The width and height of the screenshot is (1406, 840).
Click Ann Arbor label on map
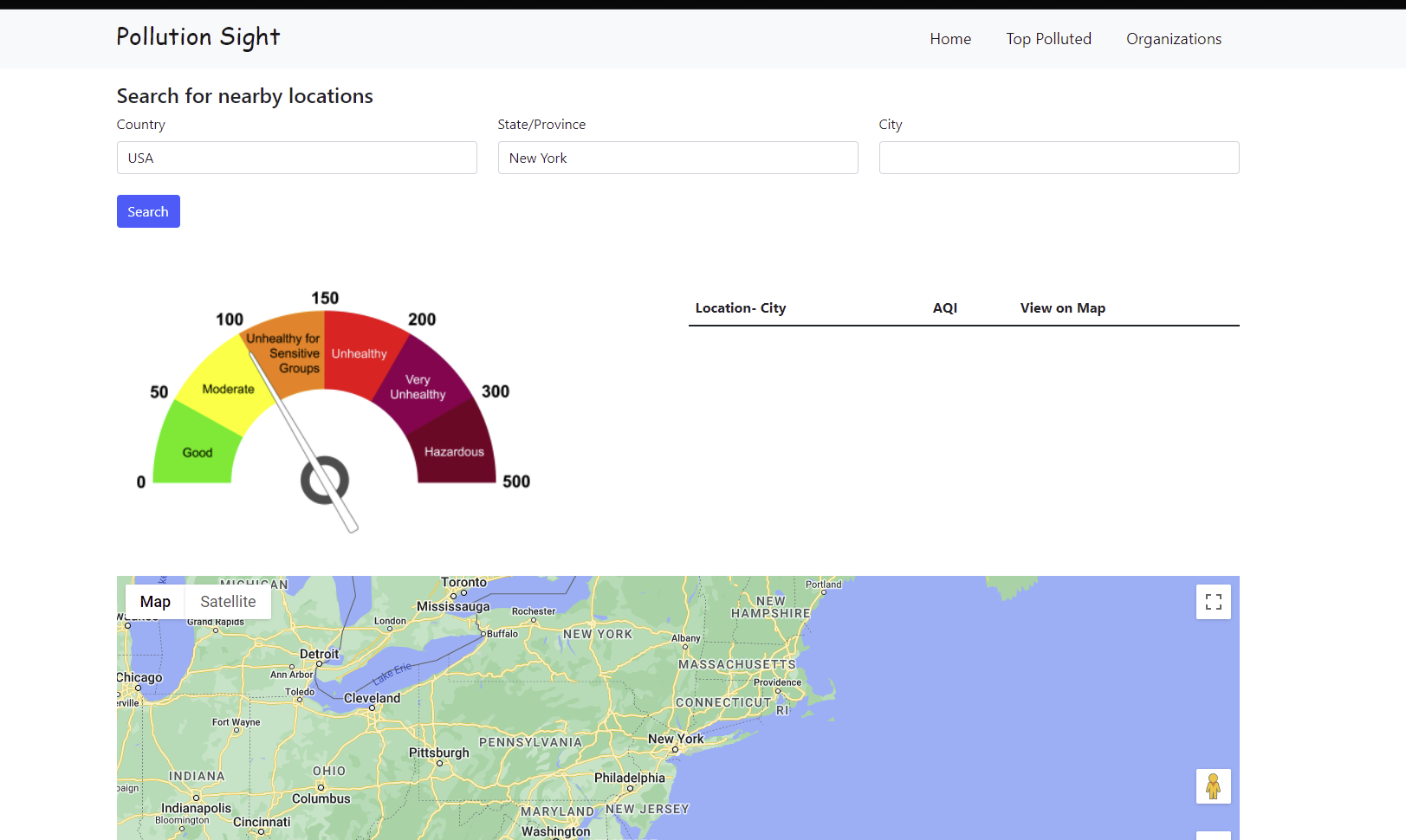(292, 675)
